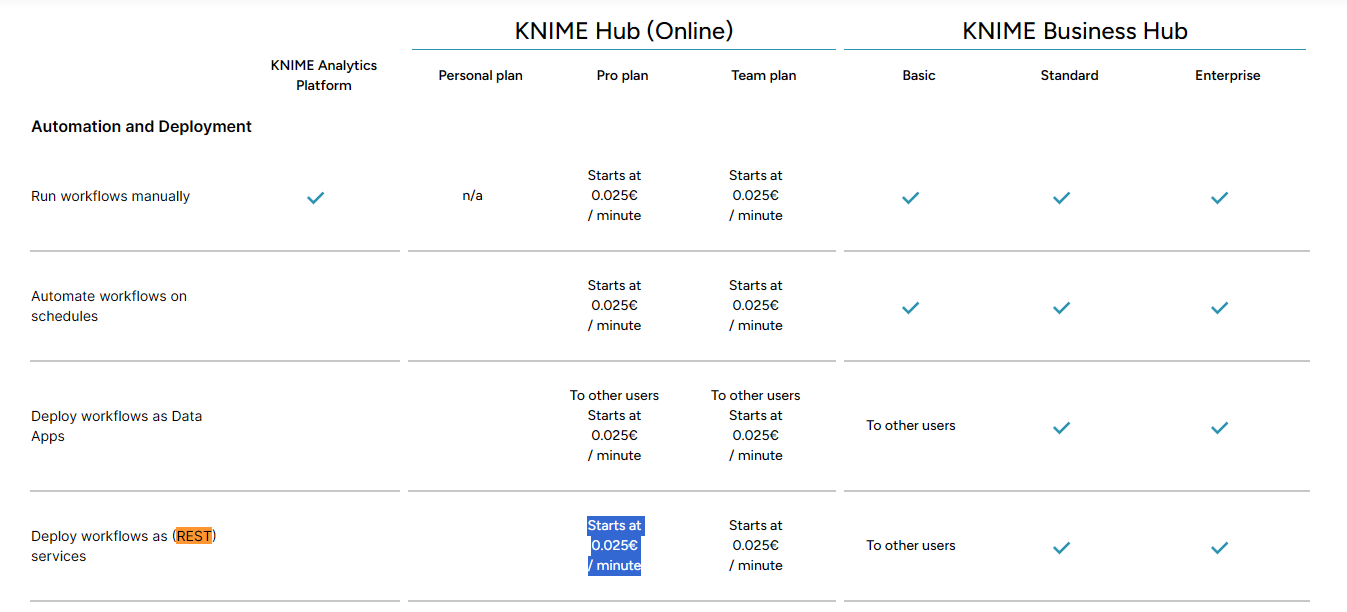Click the blue selected Pro plan price text
Screen dimensions: 1347x612
pyautogui.click(x=614, y=545)
